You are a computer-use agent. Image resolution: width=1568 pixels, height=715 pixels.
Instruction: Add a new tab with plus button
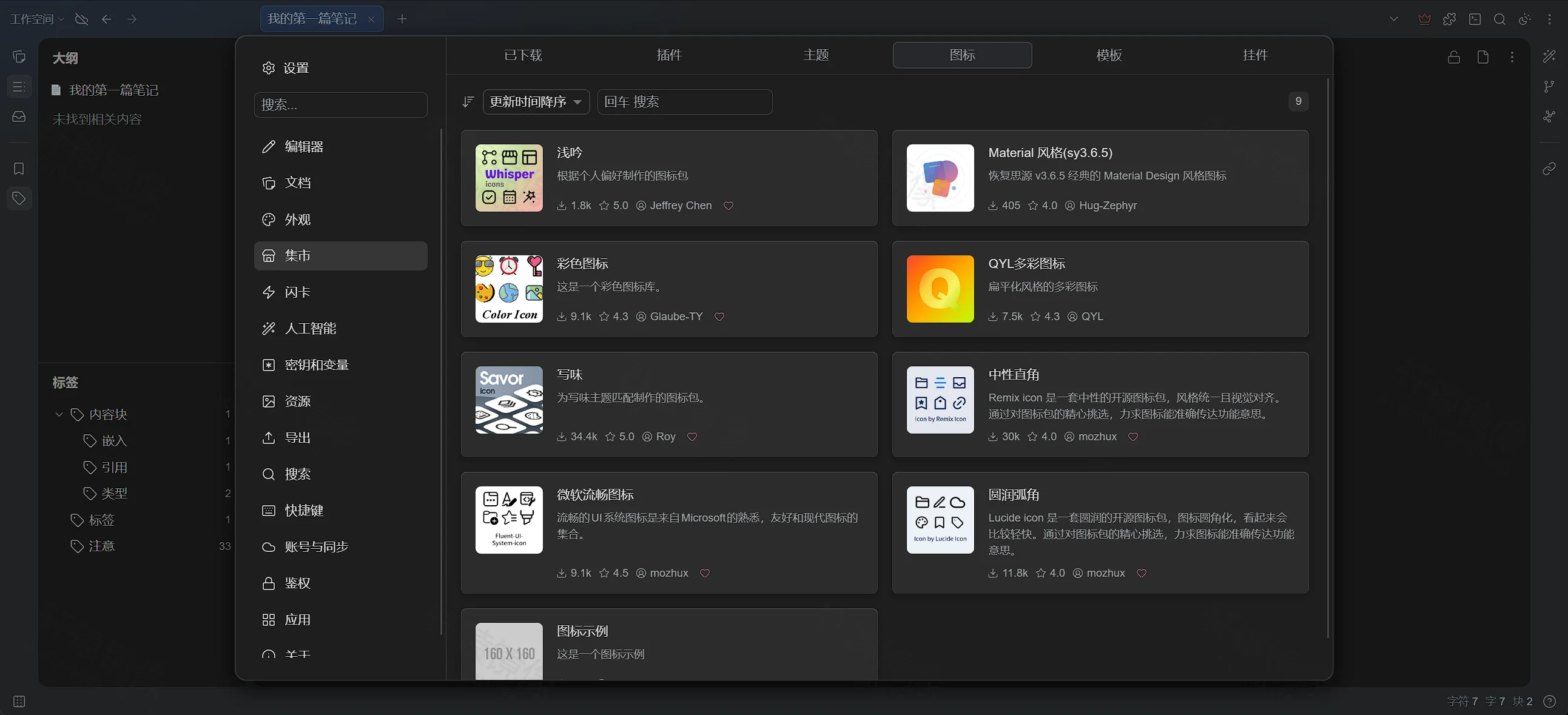pos(402,19)
